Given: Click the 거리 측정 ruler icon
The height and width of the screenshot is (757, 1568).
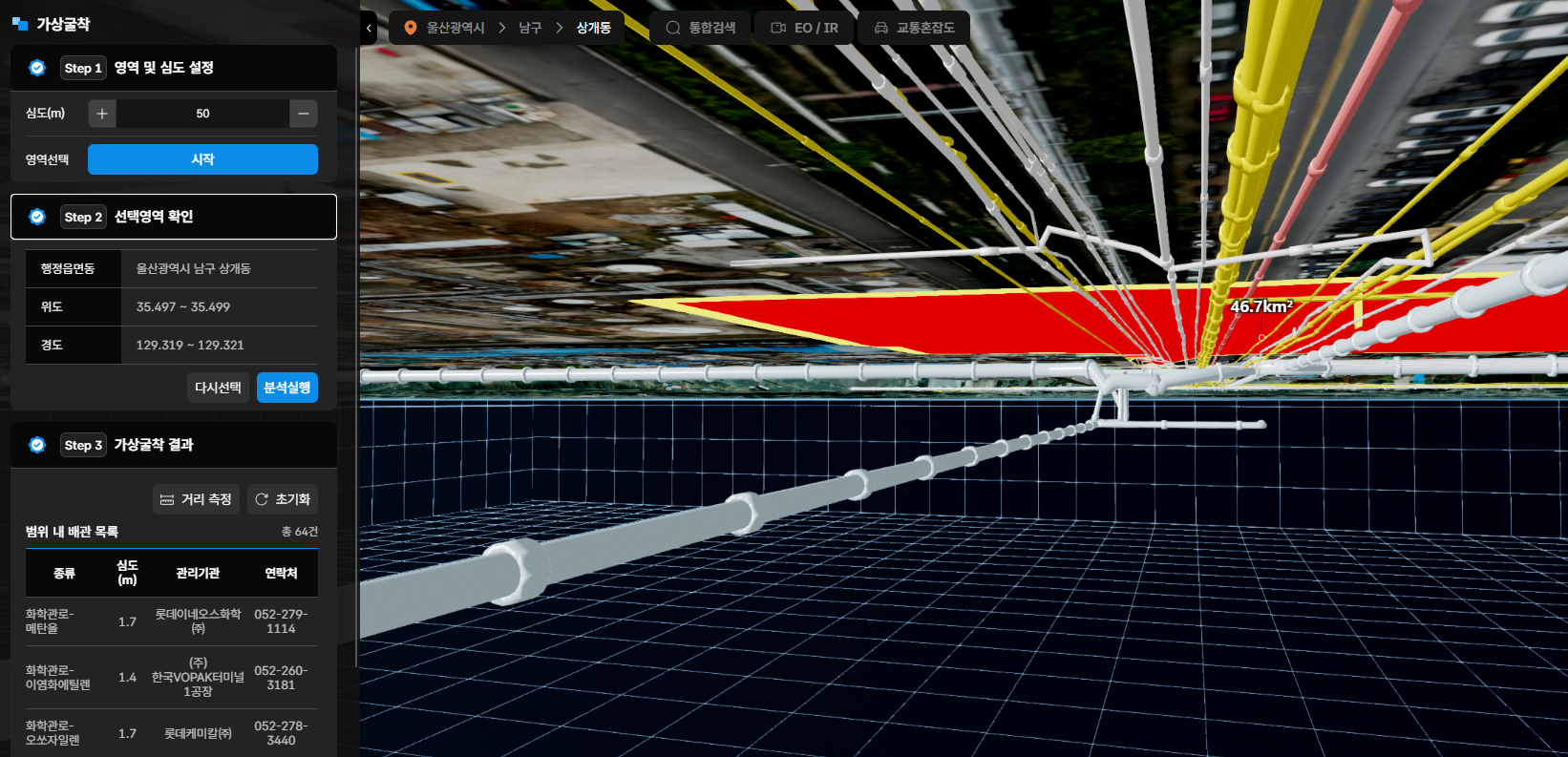Looking at the screenshot, I should 167,499.
